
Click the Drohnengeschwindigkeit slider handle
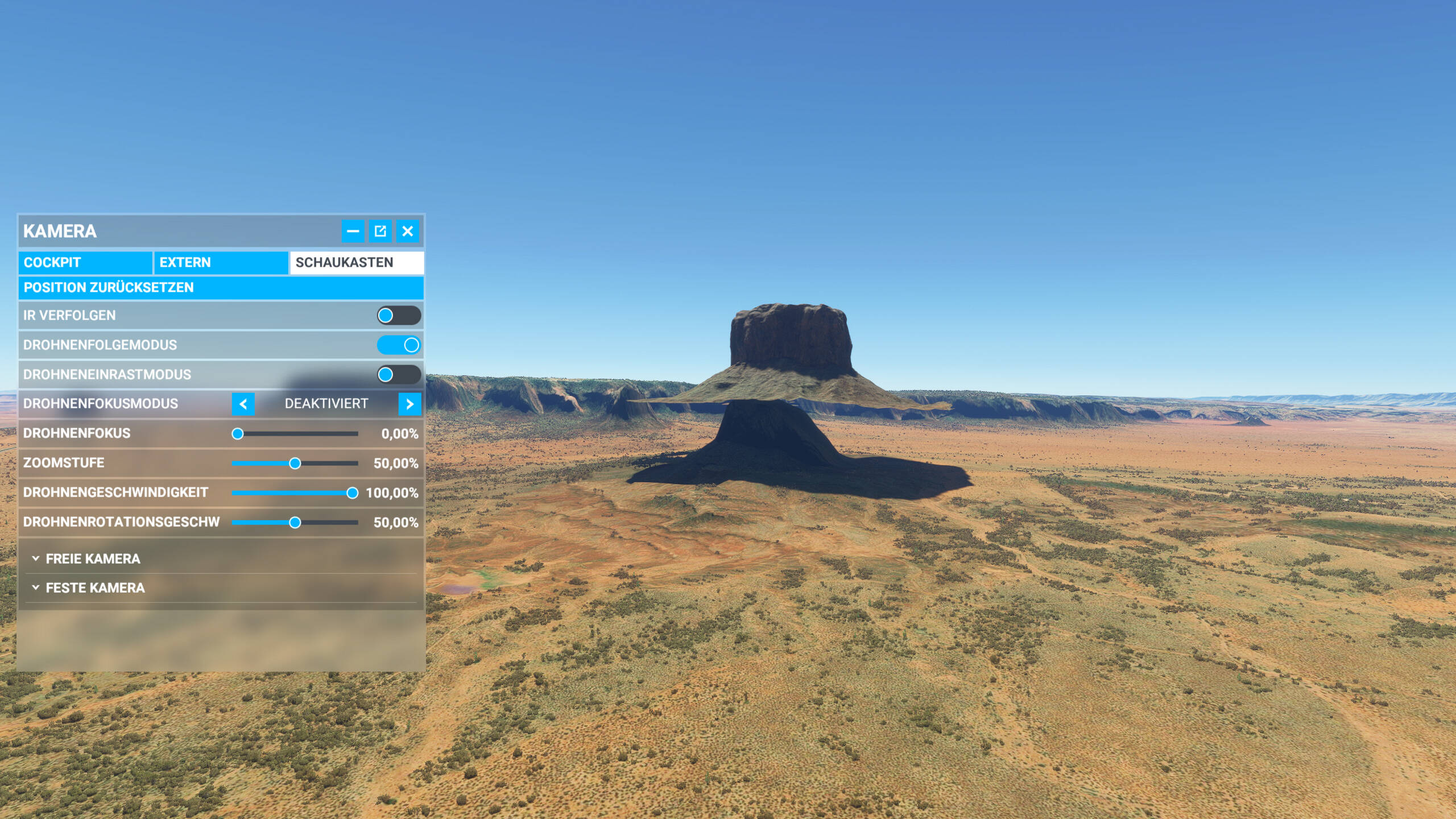coord(352,493)
